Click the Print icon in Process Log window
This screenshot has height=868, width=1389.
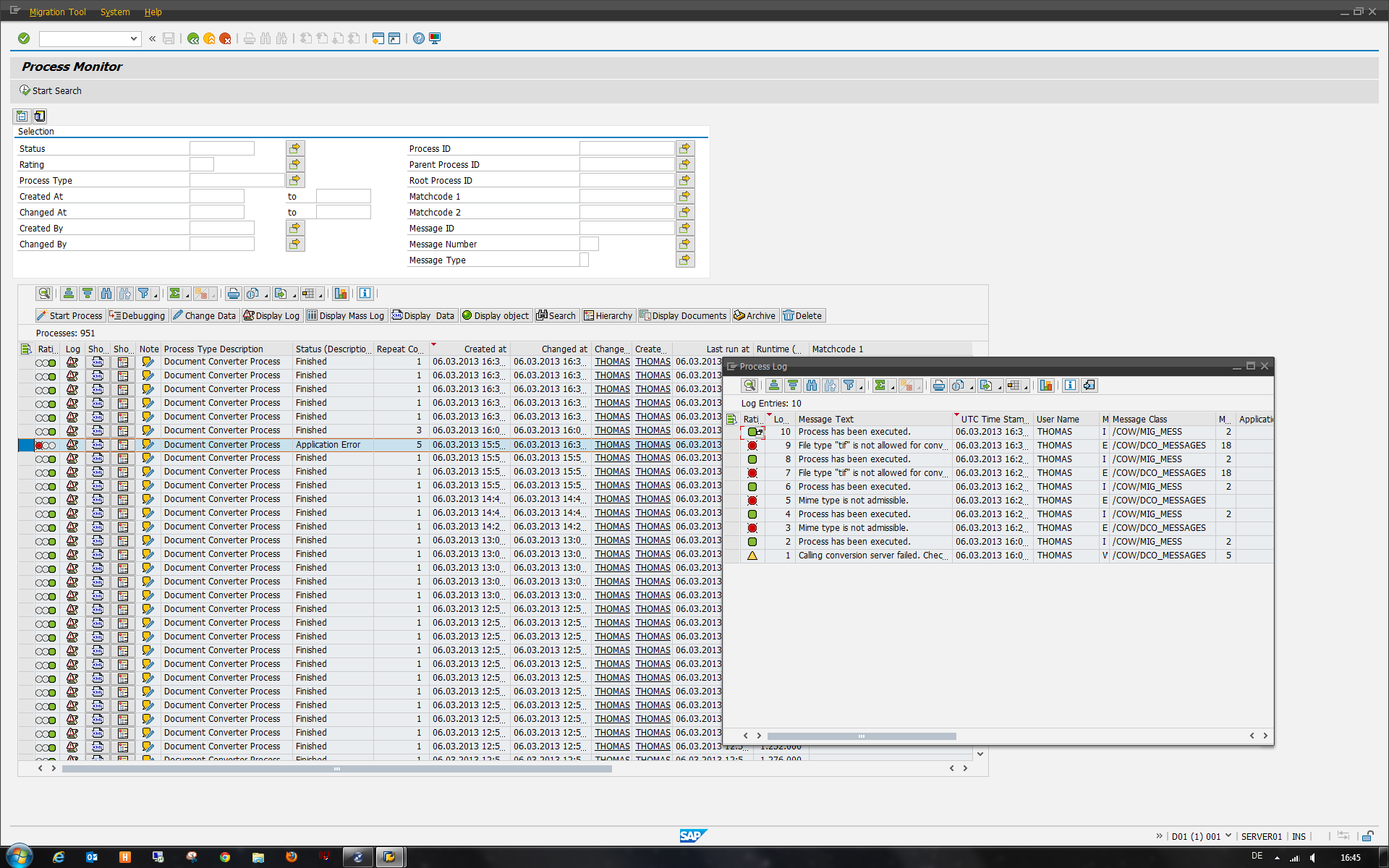coord(938,386)
